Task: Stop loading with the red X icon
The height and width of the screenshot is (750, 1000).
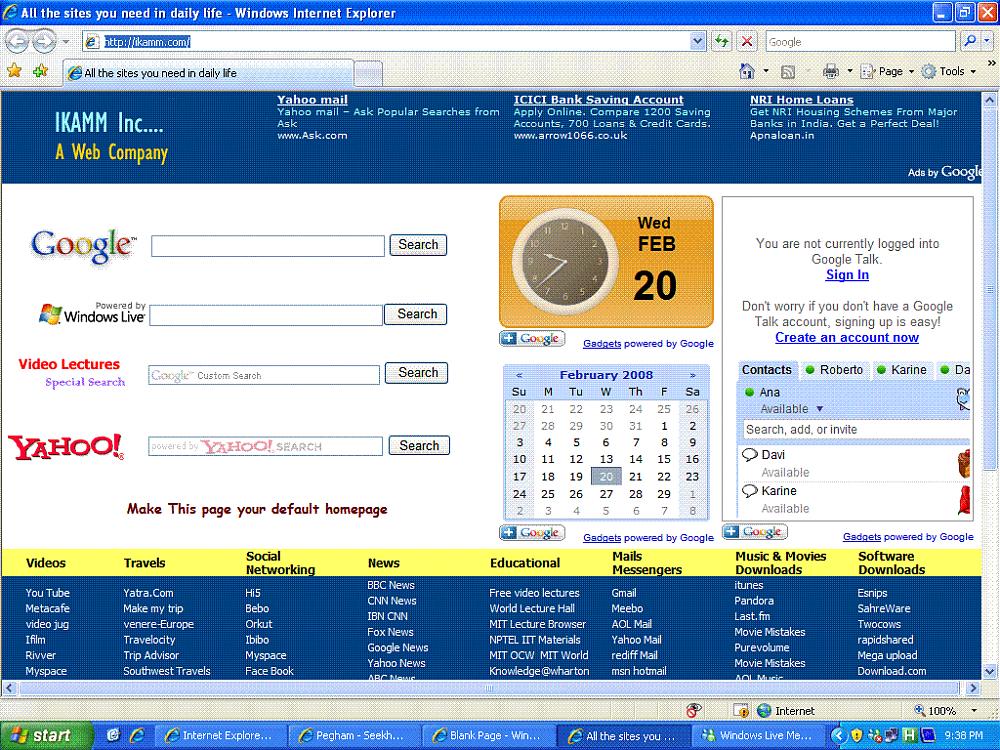Action: coord(747,42)
